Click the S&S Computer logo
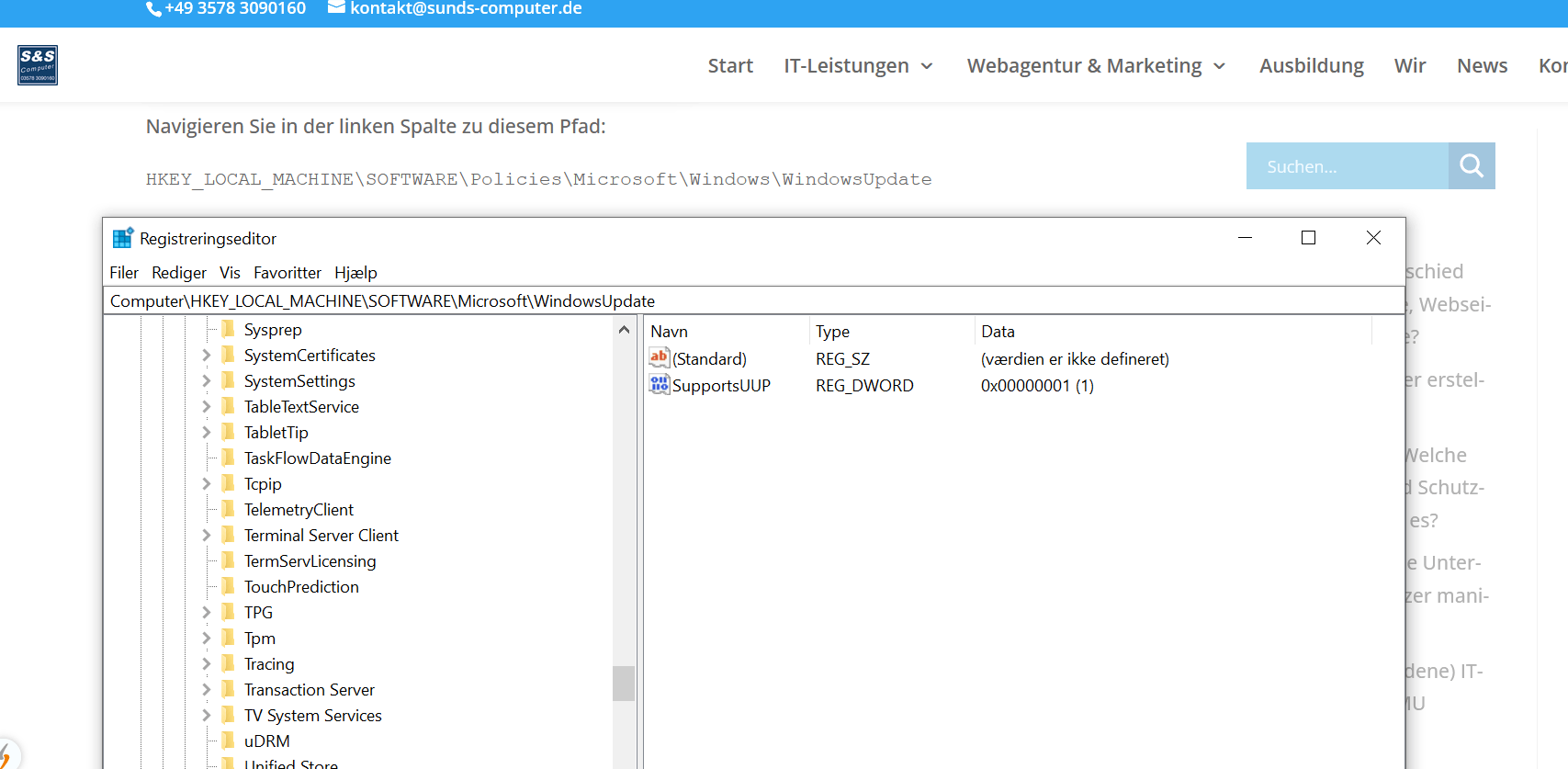 pos(38,65)
